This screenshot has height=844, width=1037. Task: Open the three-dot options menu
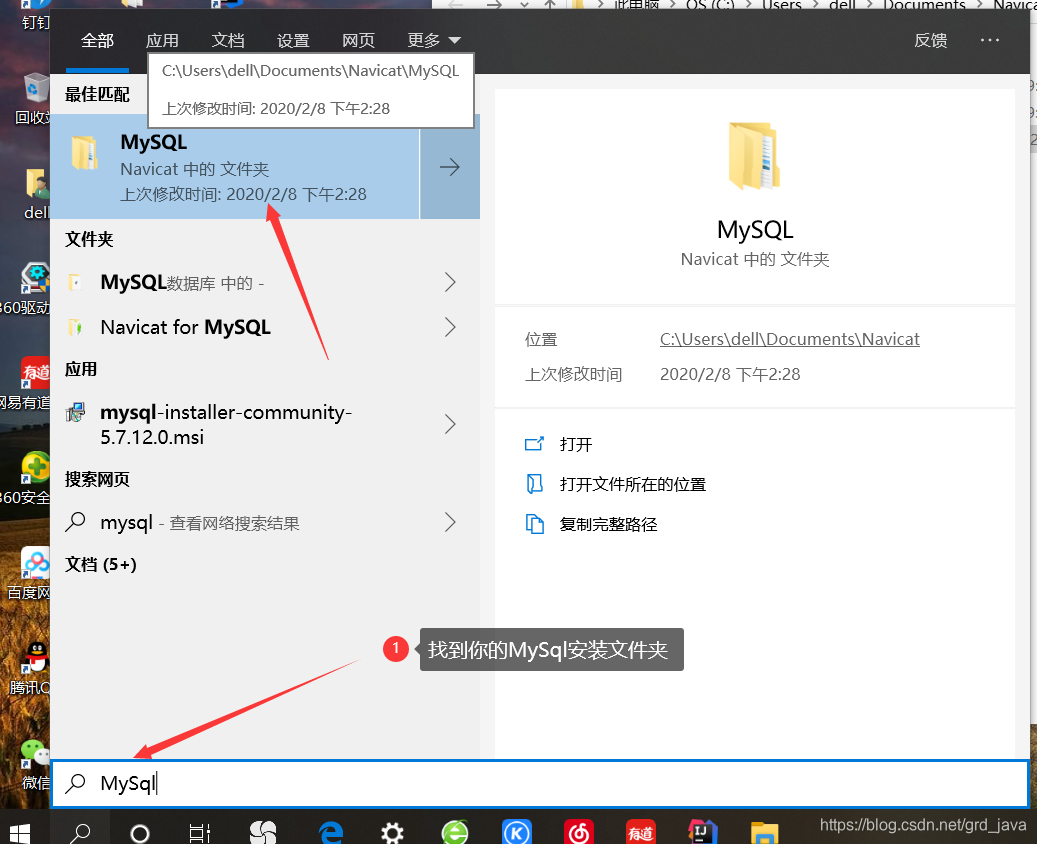click(990, 40)
